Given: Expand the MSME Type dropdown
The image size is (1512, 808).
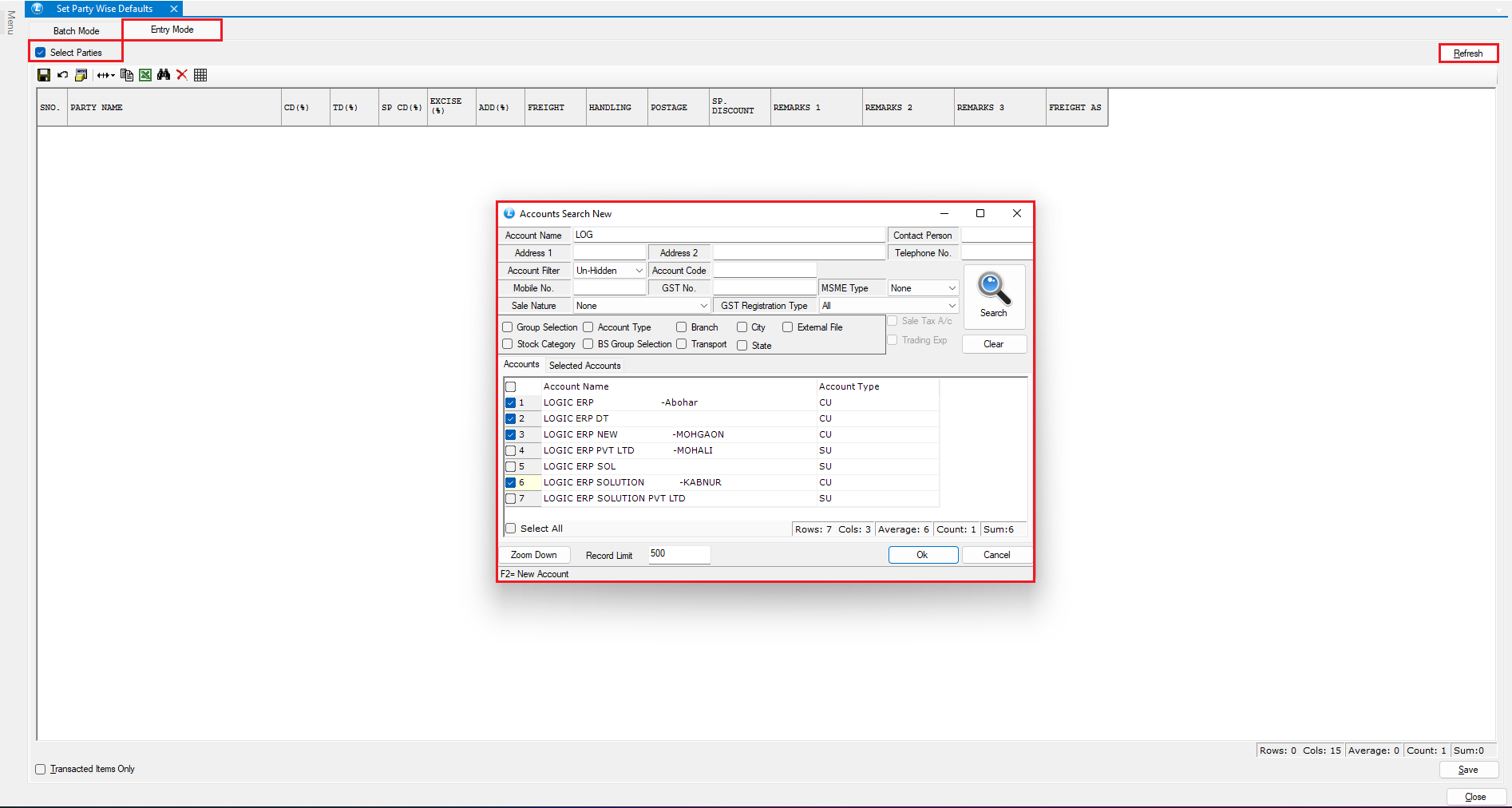Looking at the screenshot, I should point(952,288).
